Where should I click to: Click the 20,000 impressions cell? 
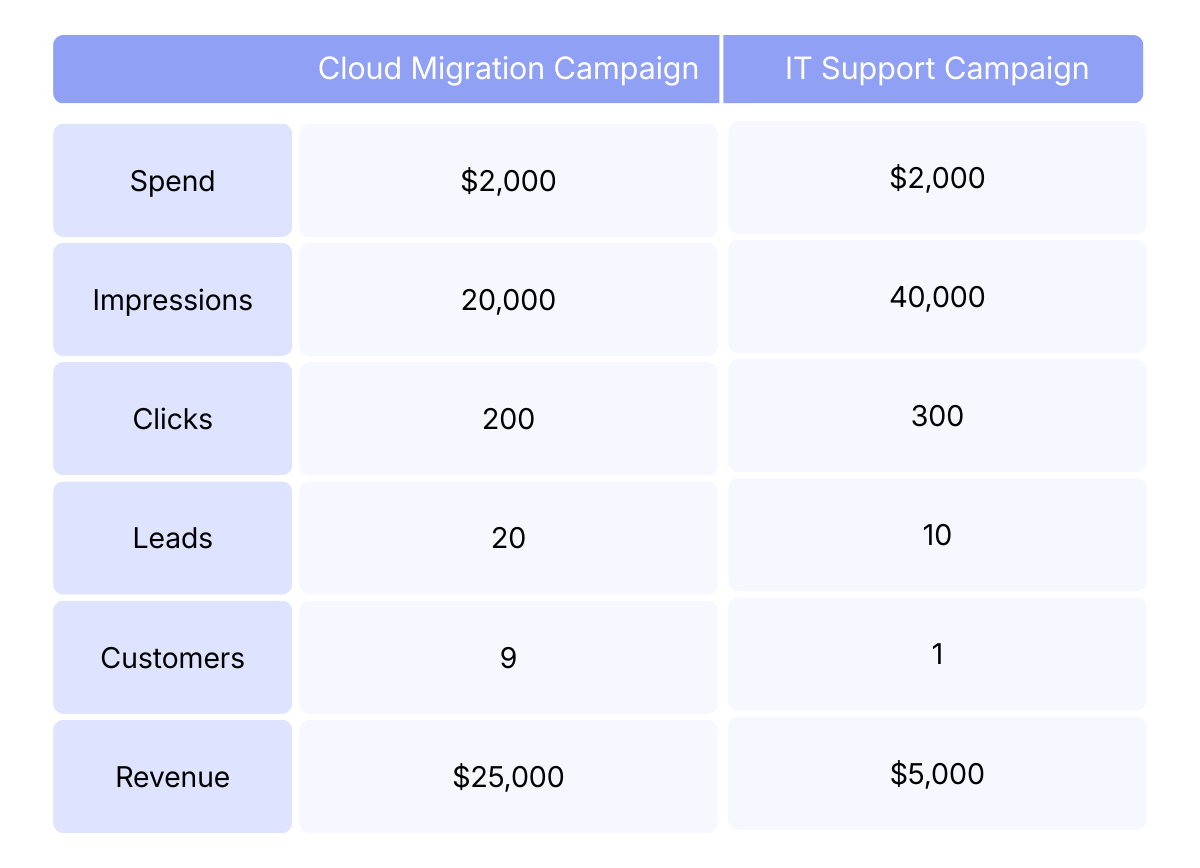[508, 300]
